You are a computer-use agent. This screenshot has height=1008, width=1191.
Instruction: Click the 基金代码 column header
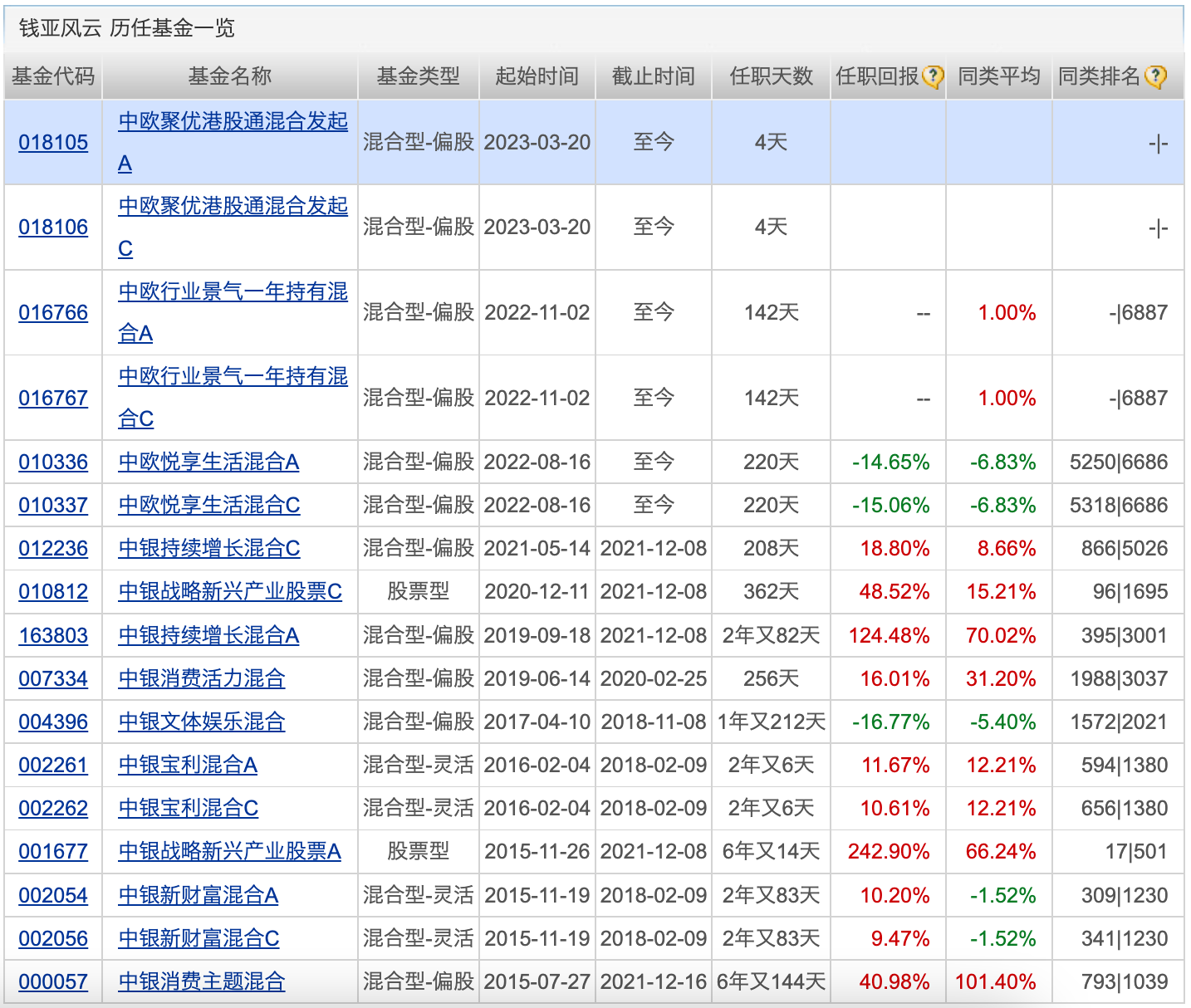(x=53, y=76)
